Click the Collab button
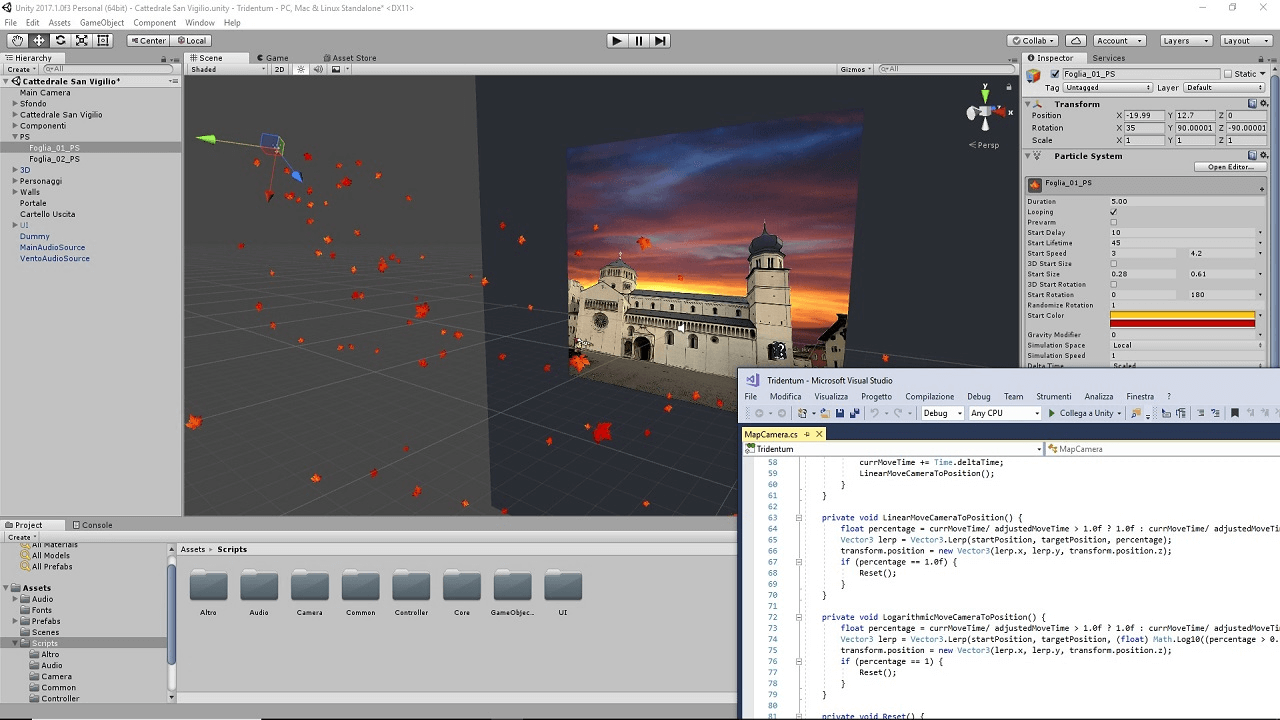 1034,41
